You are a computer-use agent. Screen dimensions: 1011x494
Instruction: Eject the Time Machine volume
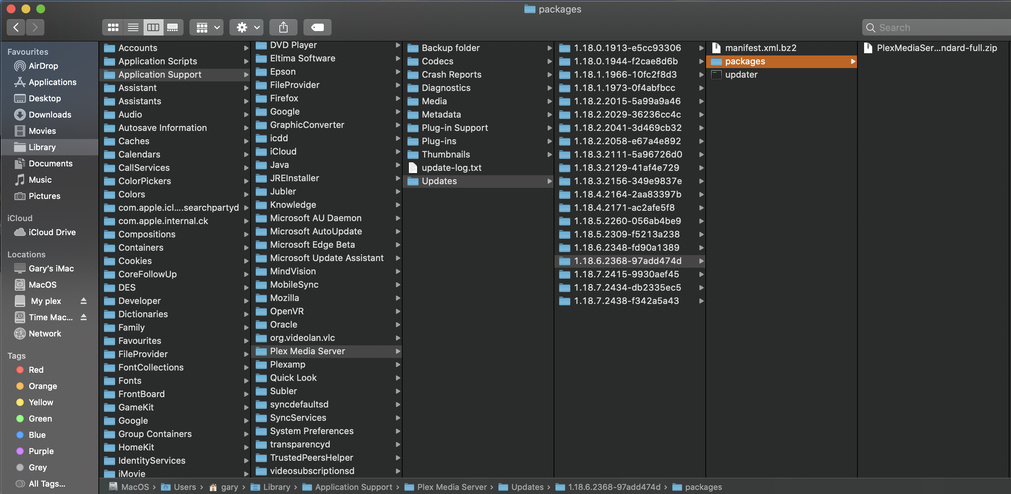83,317
